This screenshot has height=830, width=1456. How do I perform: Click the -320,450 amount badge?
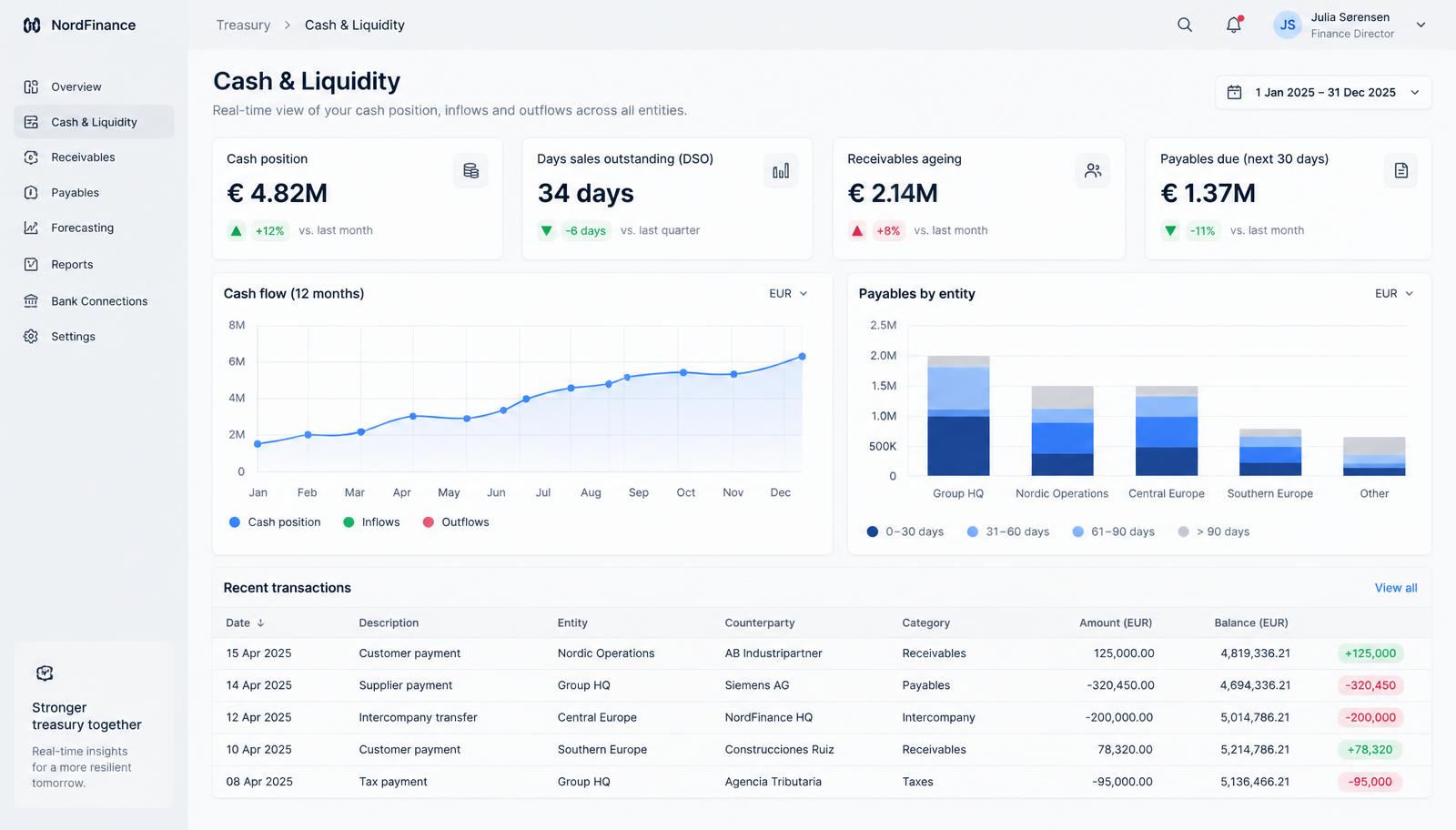pyautogui.click(x=1370, y=686)
